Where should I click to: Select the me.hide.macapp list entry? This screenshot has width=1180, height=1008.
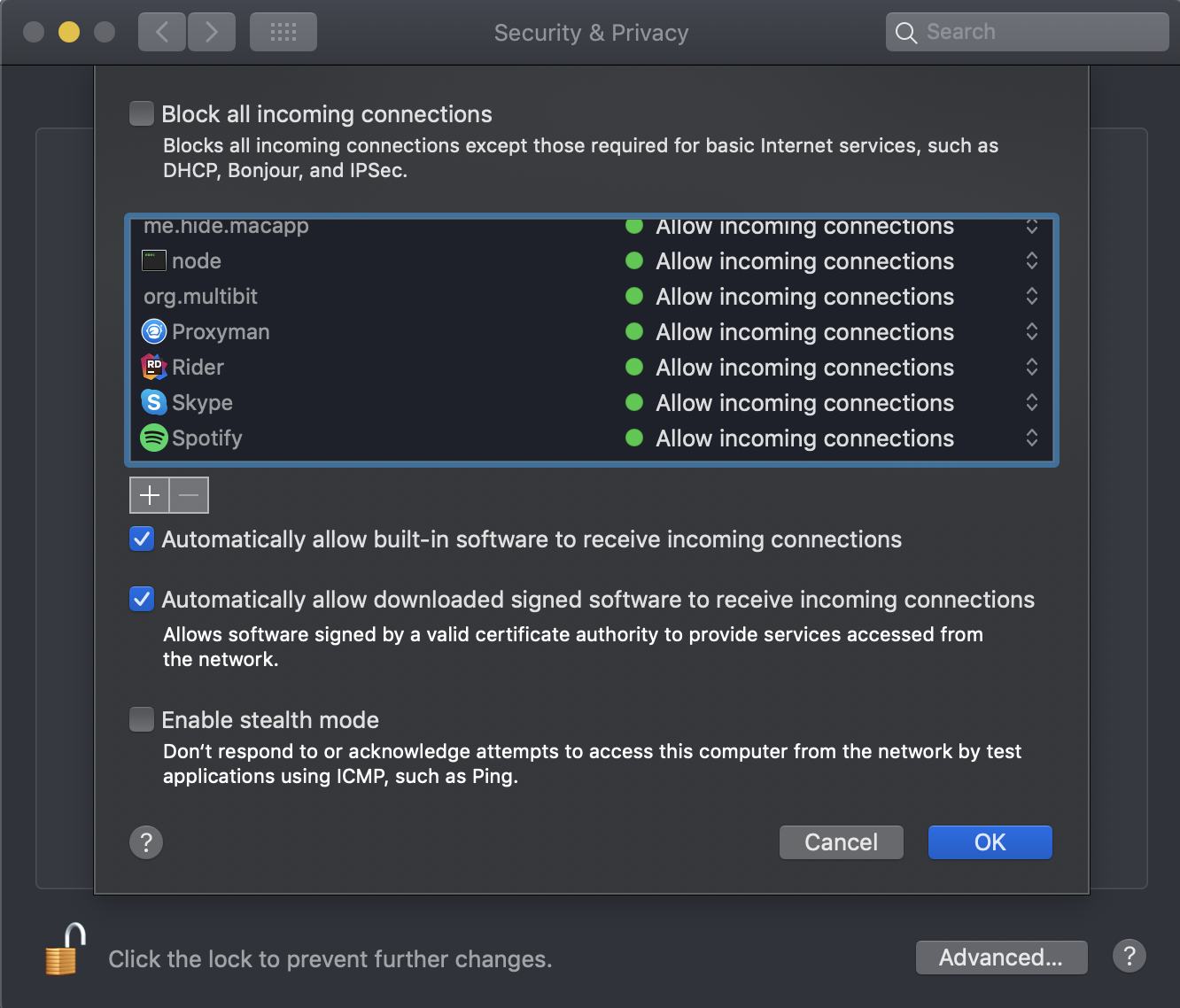point(227,226)
